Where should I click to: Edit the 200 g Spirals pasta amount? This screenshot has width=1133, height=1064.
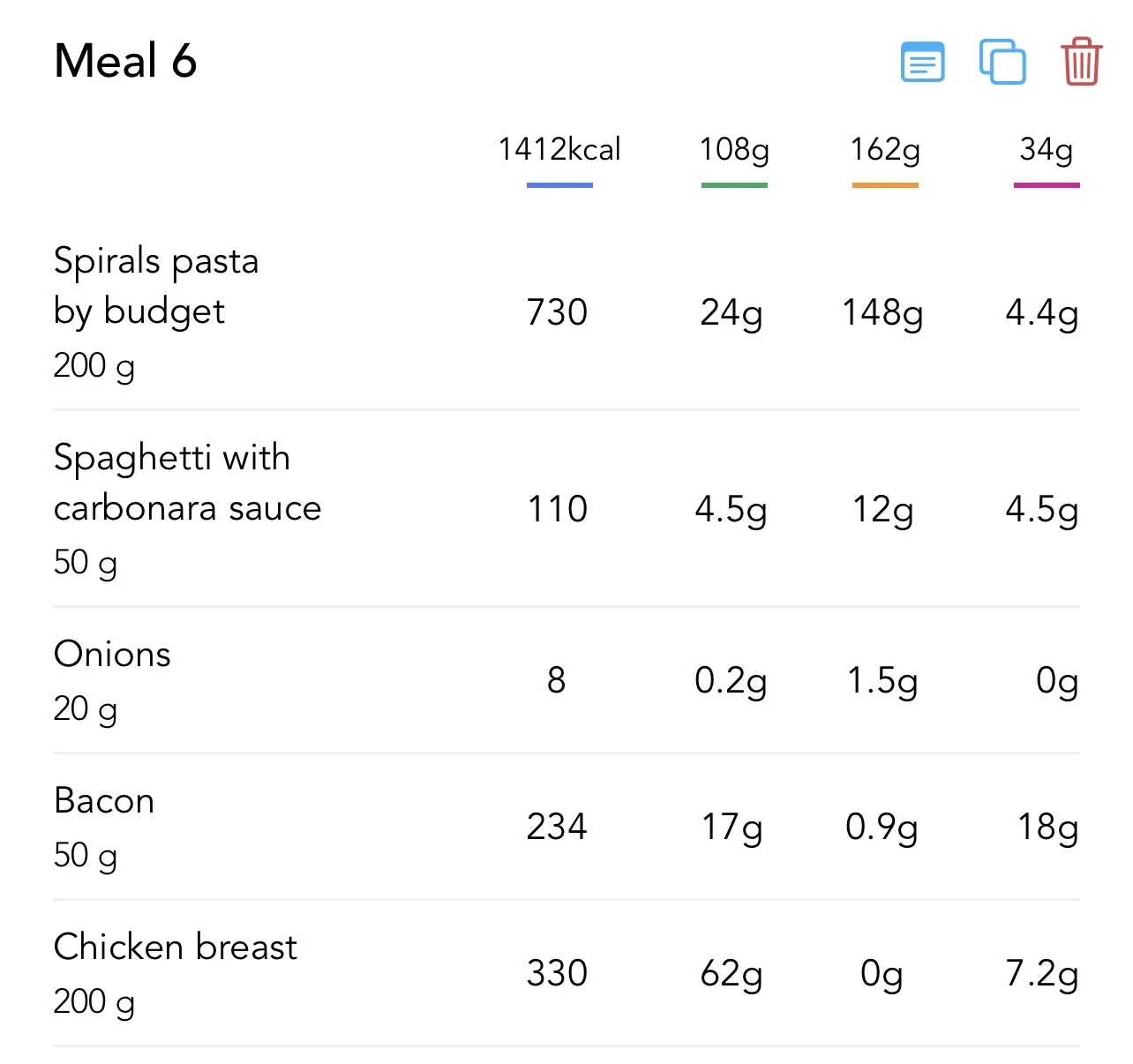tap(94, 366)
